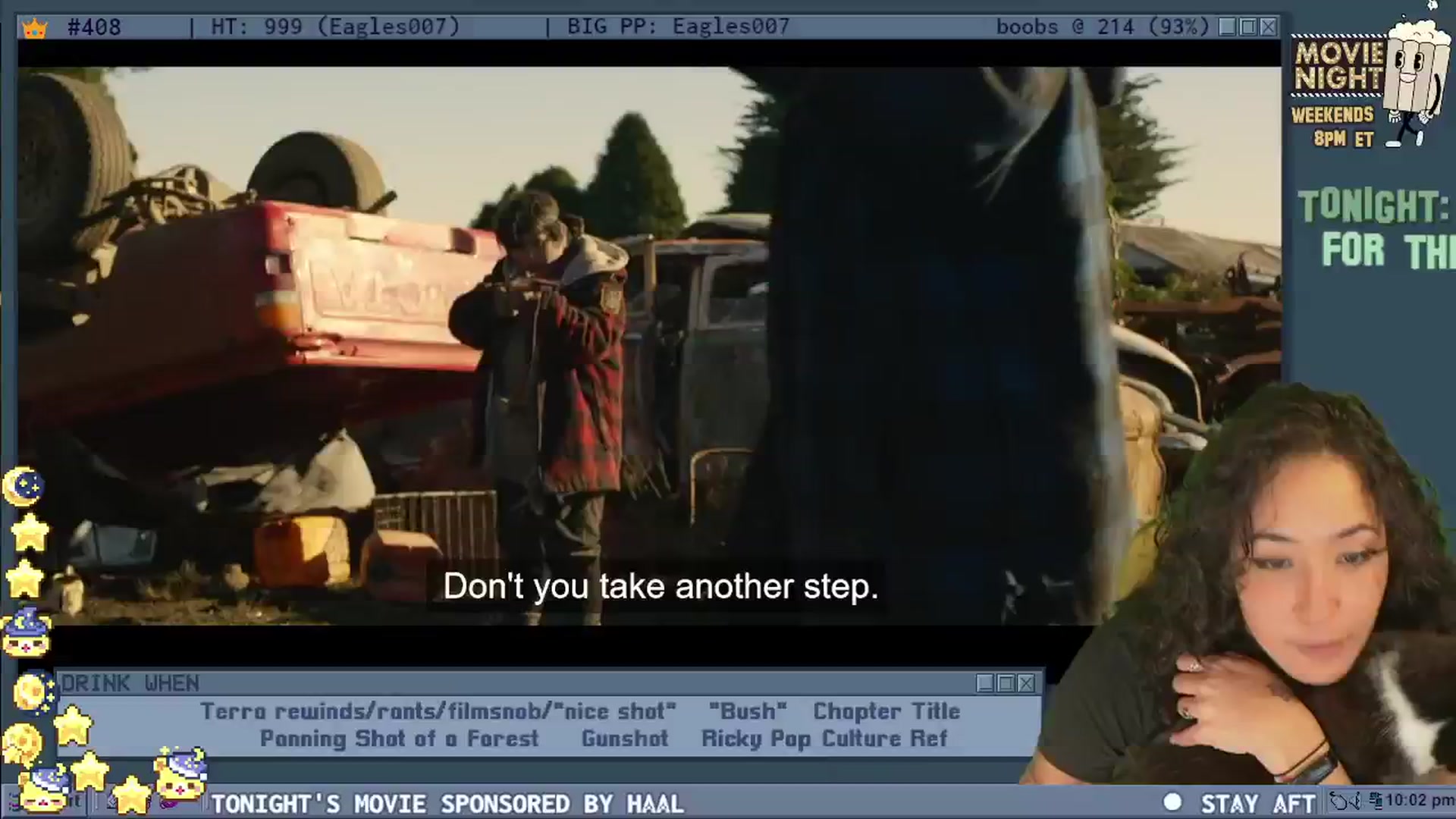Screen dimensions: 1456x819
Task: Click the "boobs @ 214 (93%)" text
Action: pyautogui.click(x=1103, y=27)
